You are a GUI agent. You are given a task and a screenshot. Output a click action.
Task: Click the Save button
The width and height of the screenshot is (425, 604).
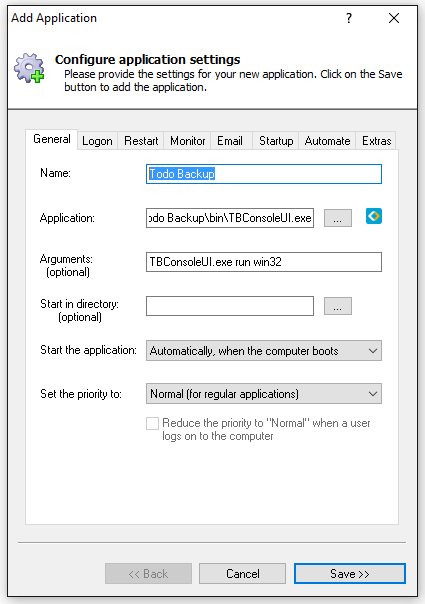349,574
